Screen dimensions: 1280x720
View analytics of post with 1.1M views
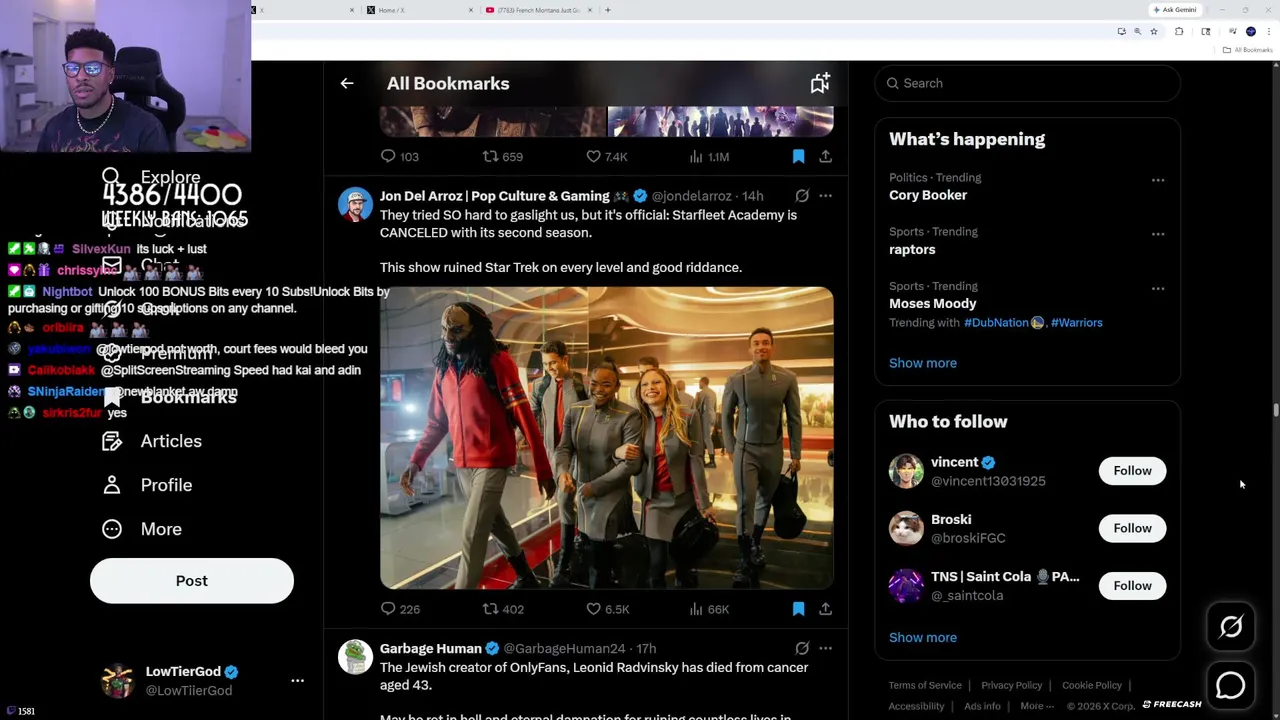(709, 157)
